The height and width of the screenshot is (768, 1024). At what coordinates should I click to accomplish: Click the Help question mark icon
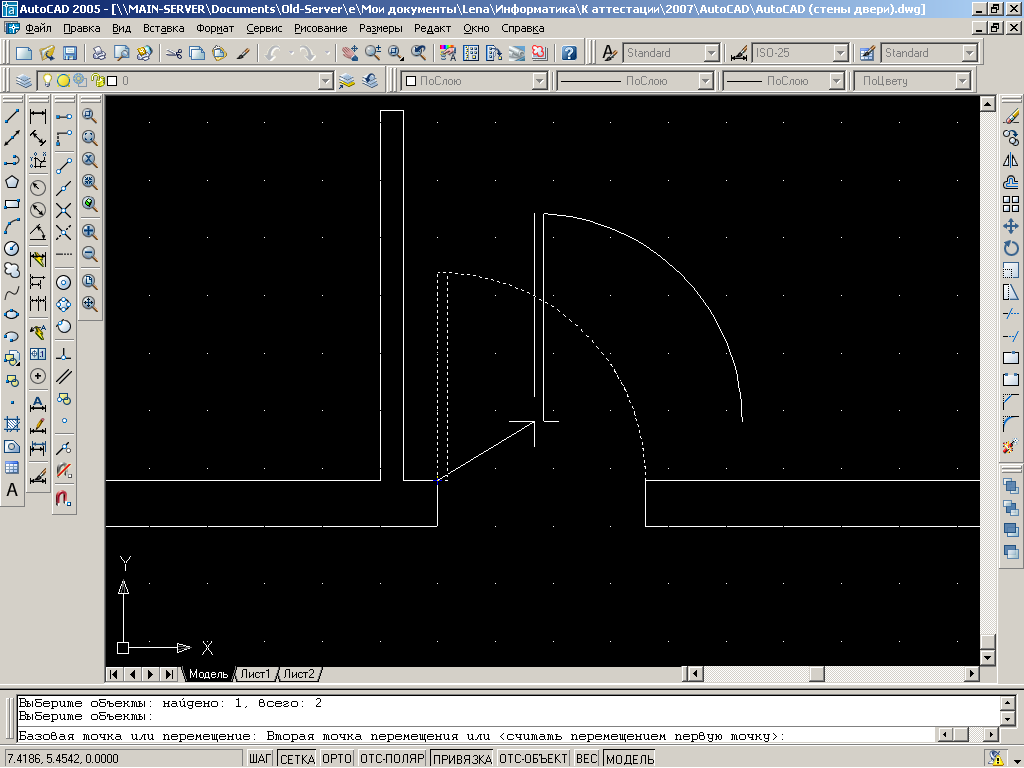click(x=569, y=53)
